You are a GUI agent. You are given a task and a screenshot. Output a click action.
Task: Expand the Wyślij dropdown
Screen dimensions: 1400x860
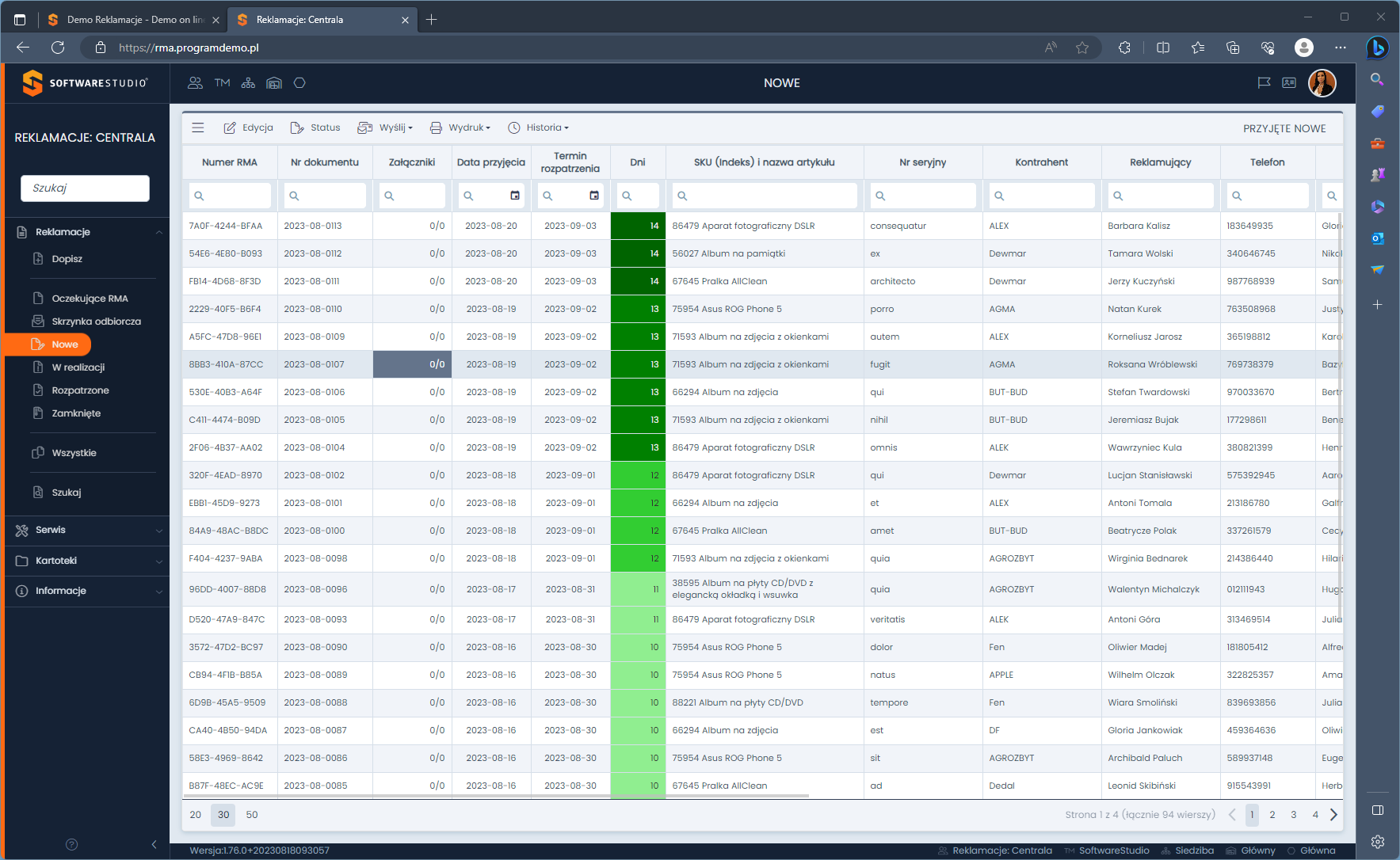pos(386,127)
